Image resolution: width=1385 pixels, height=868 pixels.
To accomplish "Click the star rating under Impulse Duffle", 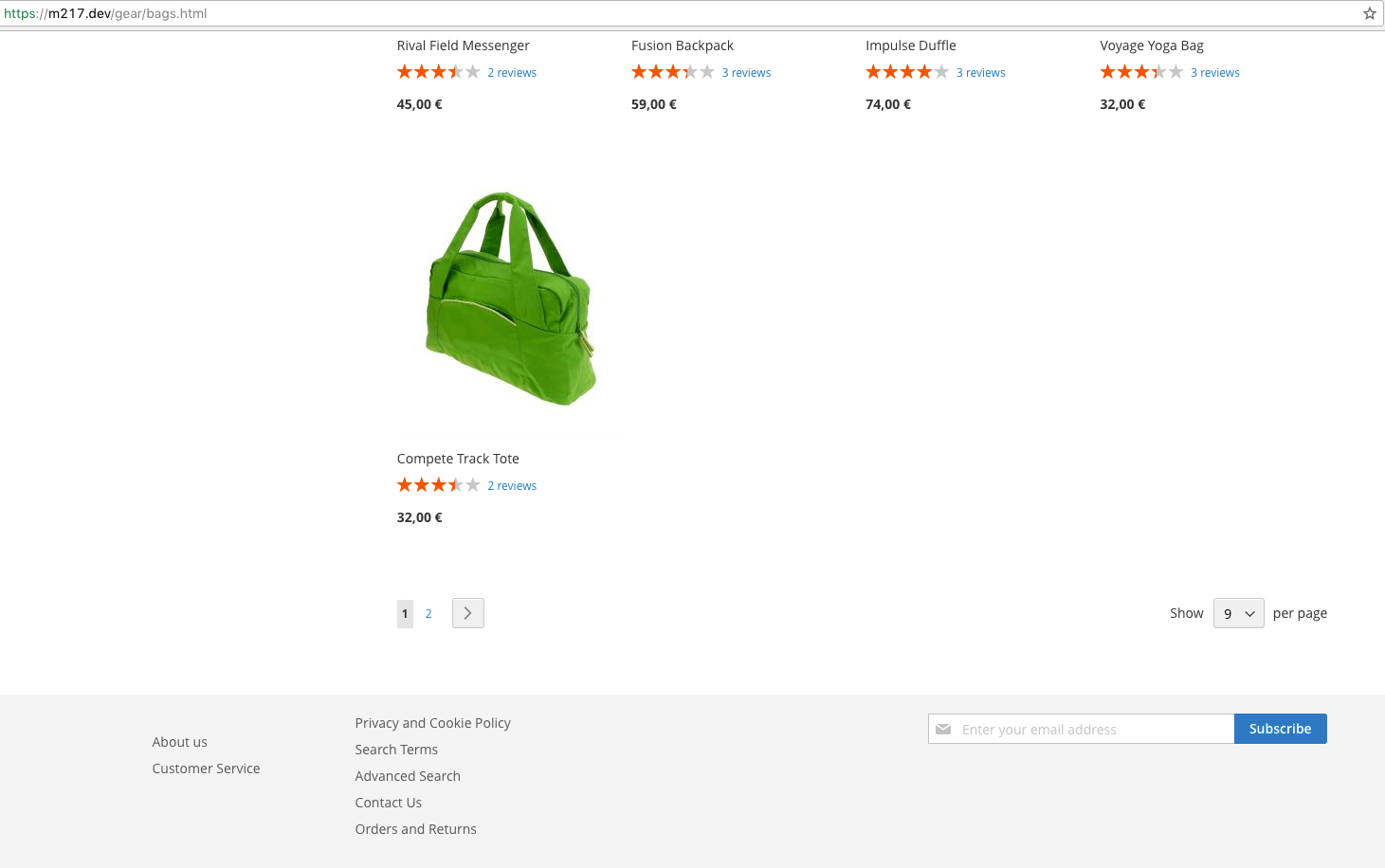I will [x=906, y=71].
